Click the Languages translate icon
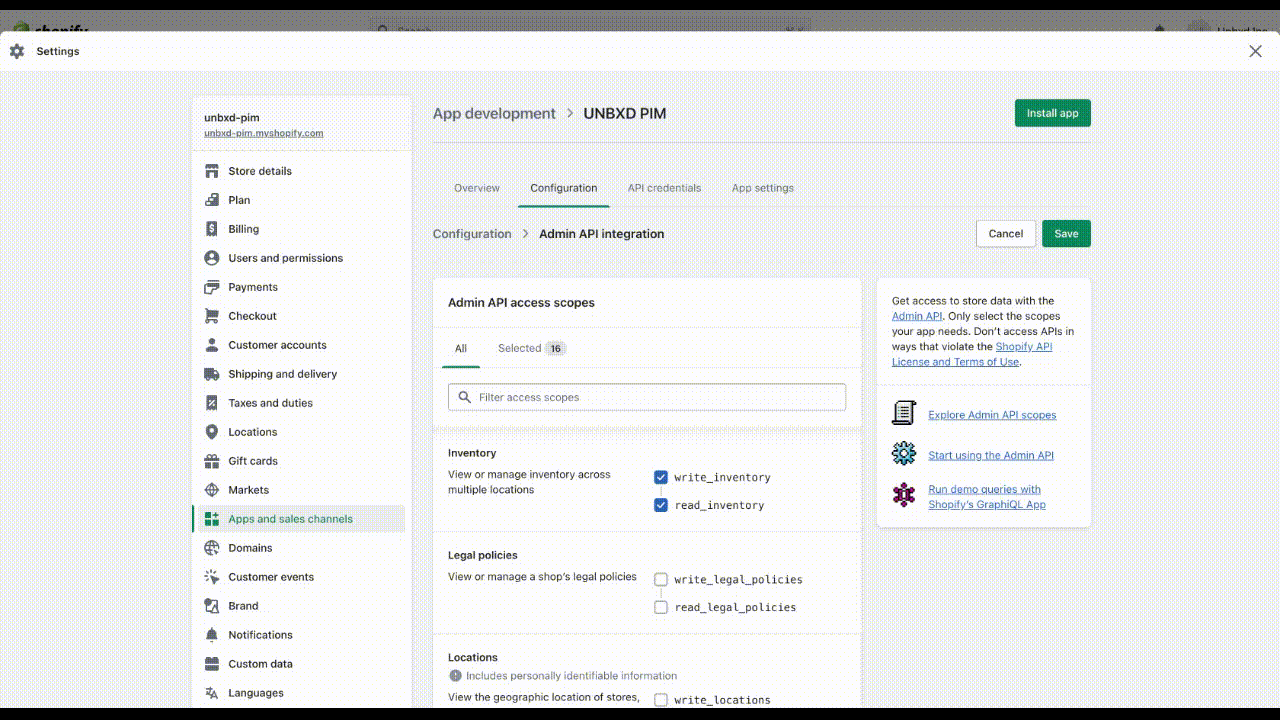The height and width of the screenshot is (720, 1280). (x=212, y=693)
